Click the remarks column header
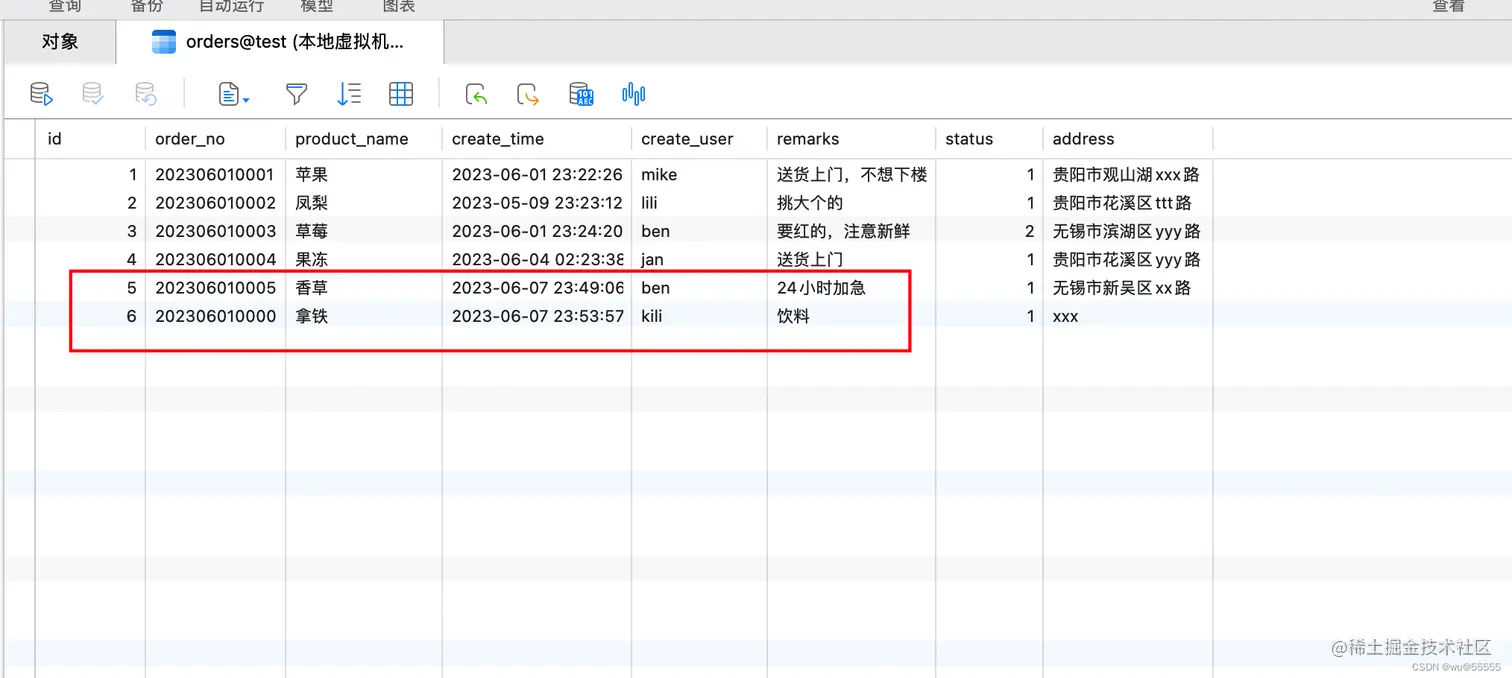The width and height of the screenshot is (1512, 678). click(x=851, y=139)
